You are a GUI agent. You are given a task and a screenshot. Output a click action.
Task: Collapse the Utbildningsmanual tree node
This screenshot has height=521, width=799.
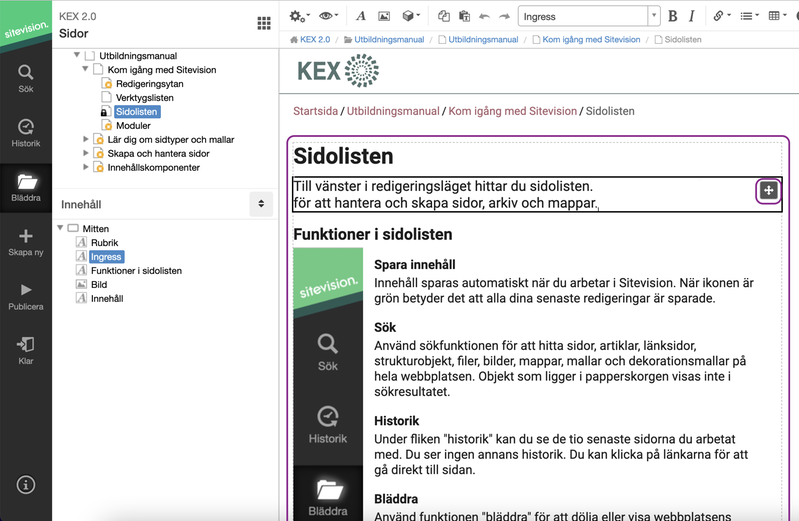(76, 55)
